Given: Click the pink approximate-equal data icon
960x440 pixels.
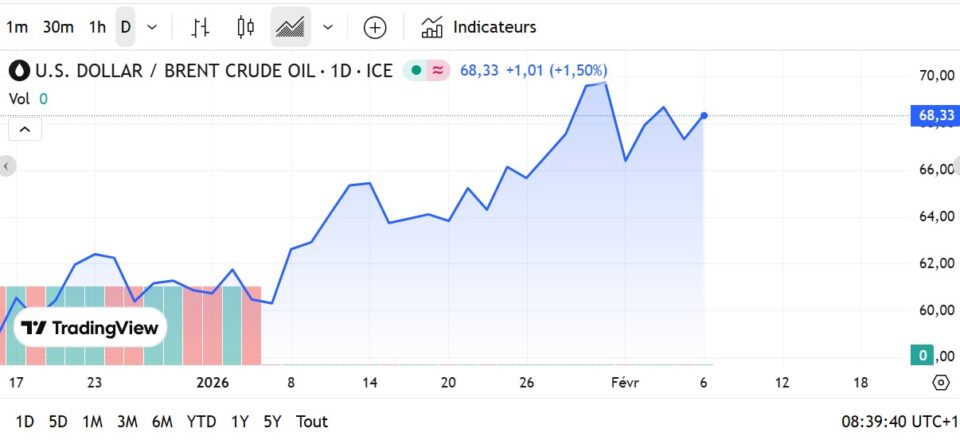Looking at the screenshot, I should click(438, 71).
